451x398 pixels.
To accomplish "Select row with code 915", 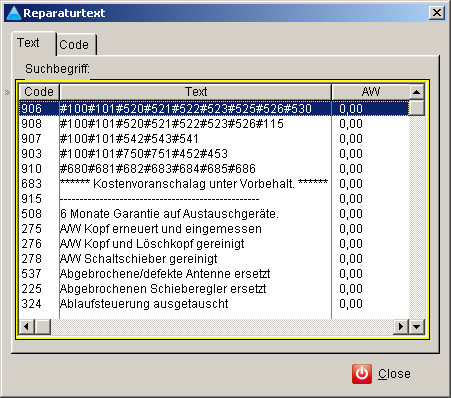I will [x=214, y=199].
